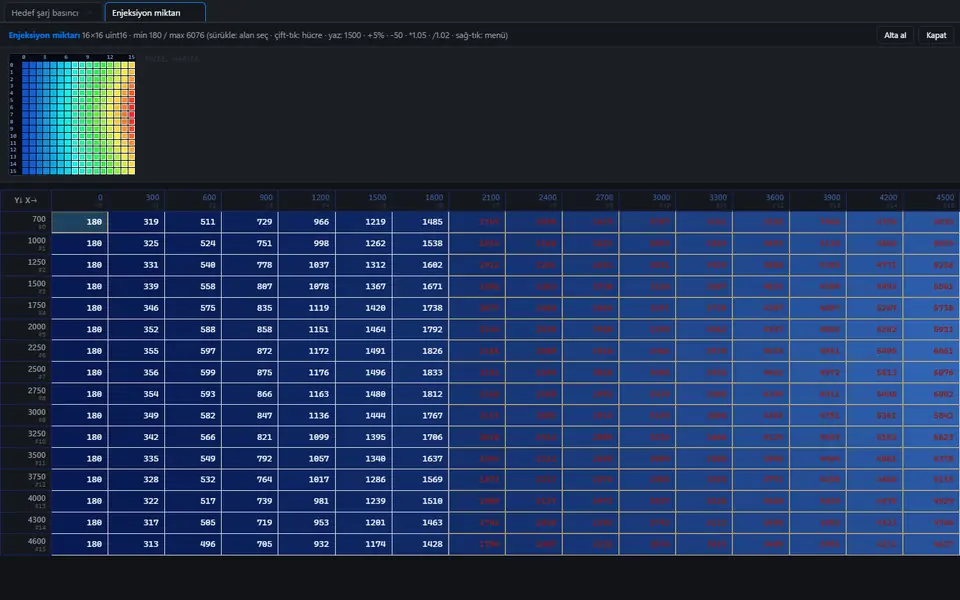The width and height of the screenshot is (960, 600).
Task: Click cell value 599 in row 2500
Action: click(x=193, y=372)
